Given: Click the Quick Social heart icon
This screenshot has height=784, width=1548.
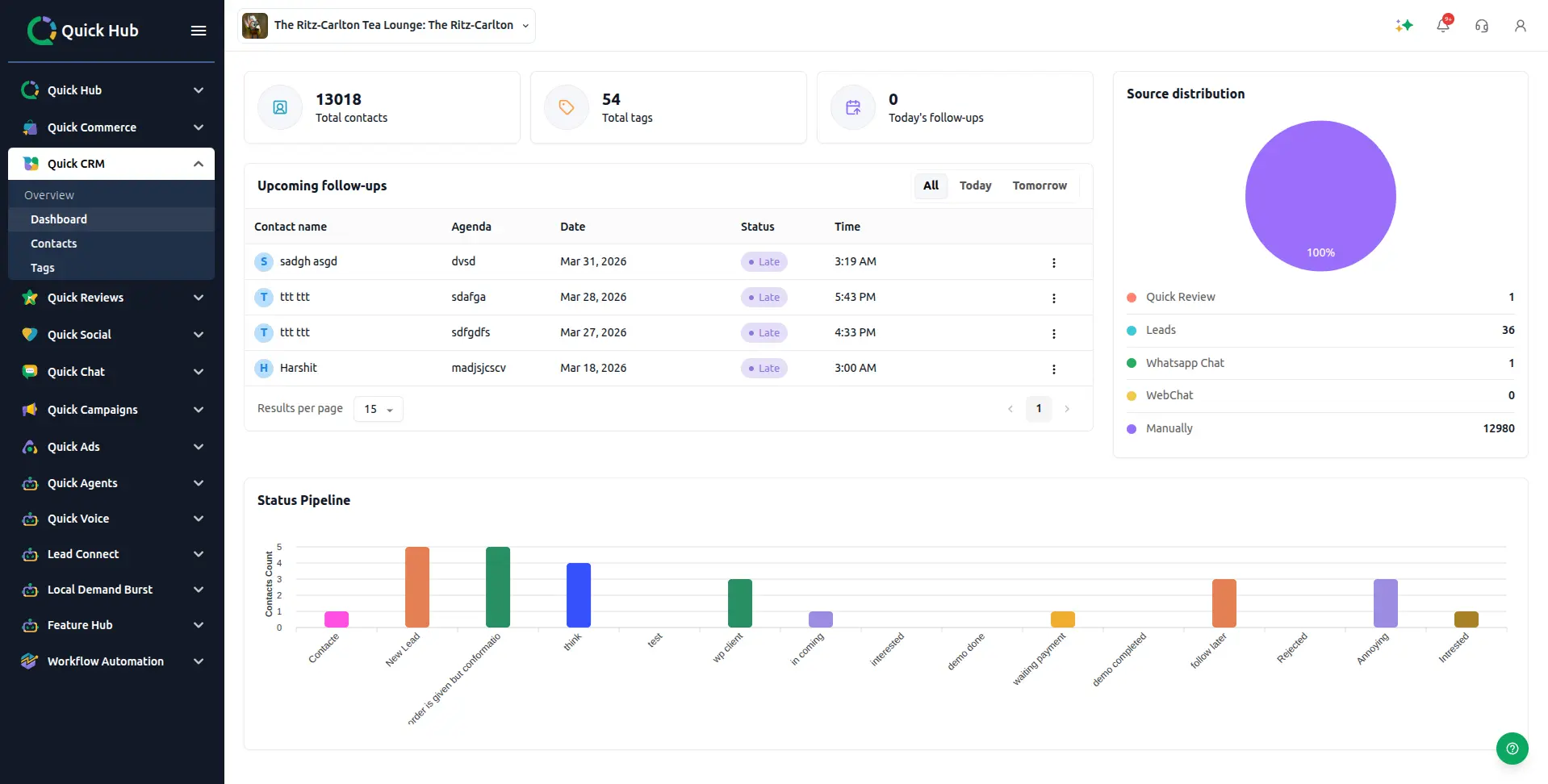Looking at the screenshot, I should [x=30, y=335].
